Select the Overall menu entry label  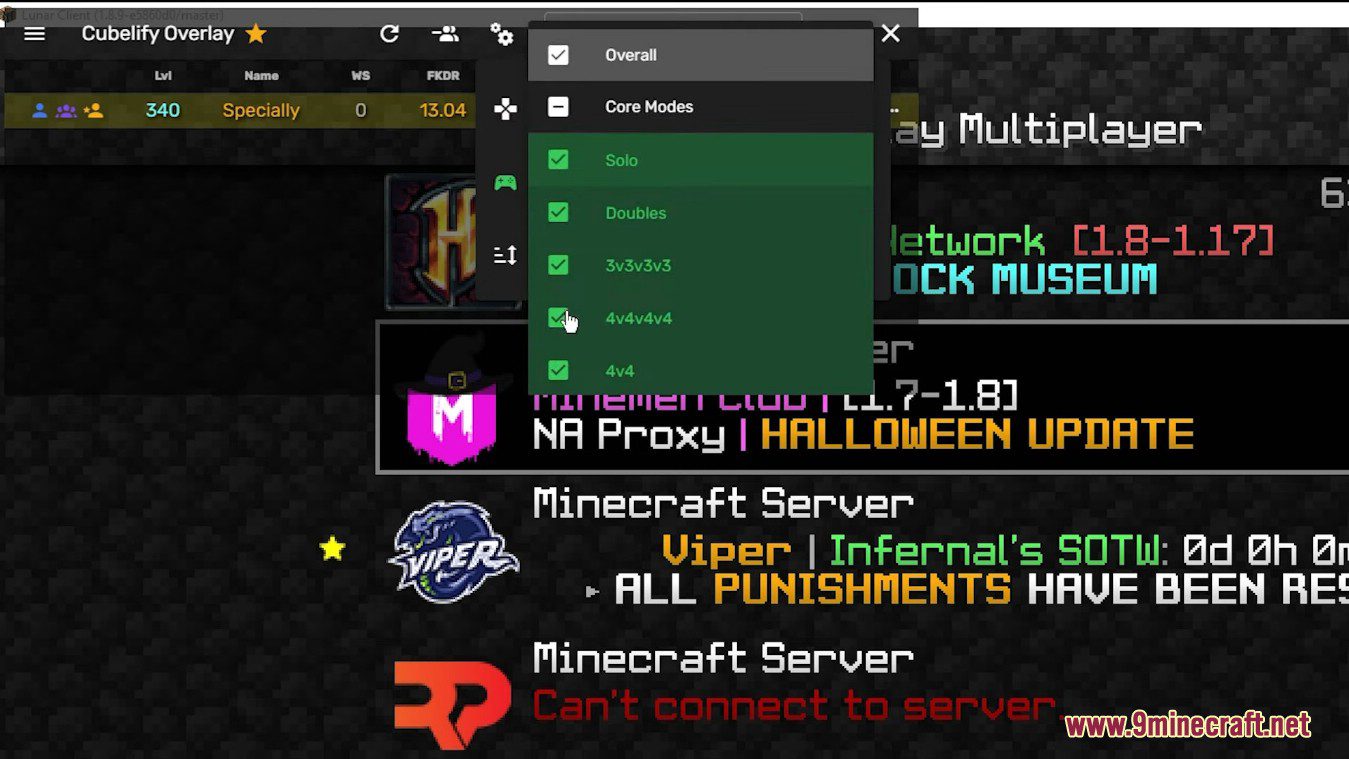631,55
